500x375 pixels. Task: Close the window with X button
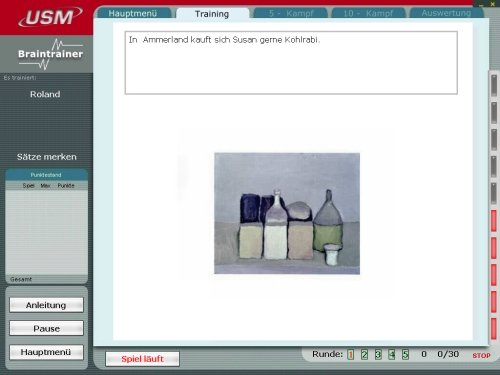tap(493, 4)
